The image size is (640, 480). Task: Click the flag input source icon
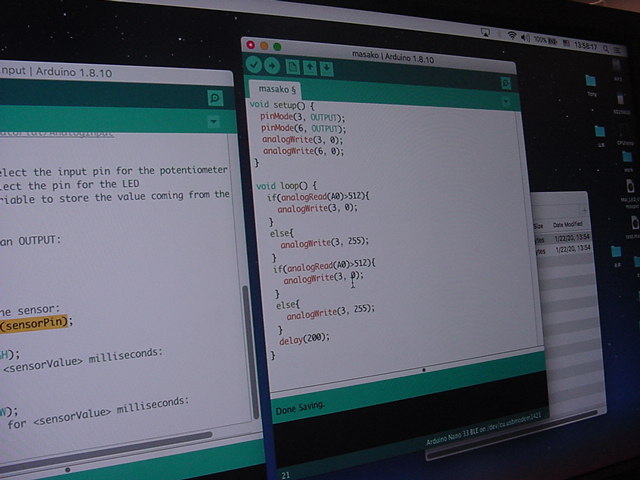click(x=566, y=43)
